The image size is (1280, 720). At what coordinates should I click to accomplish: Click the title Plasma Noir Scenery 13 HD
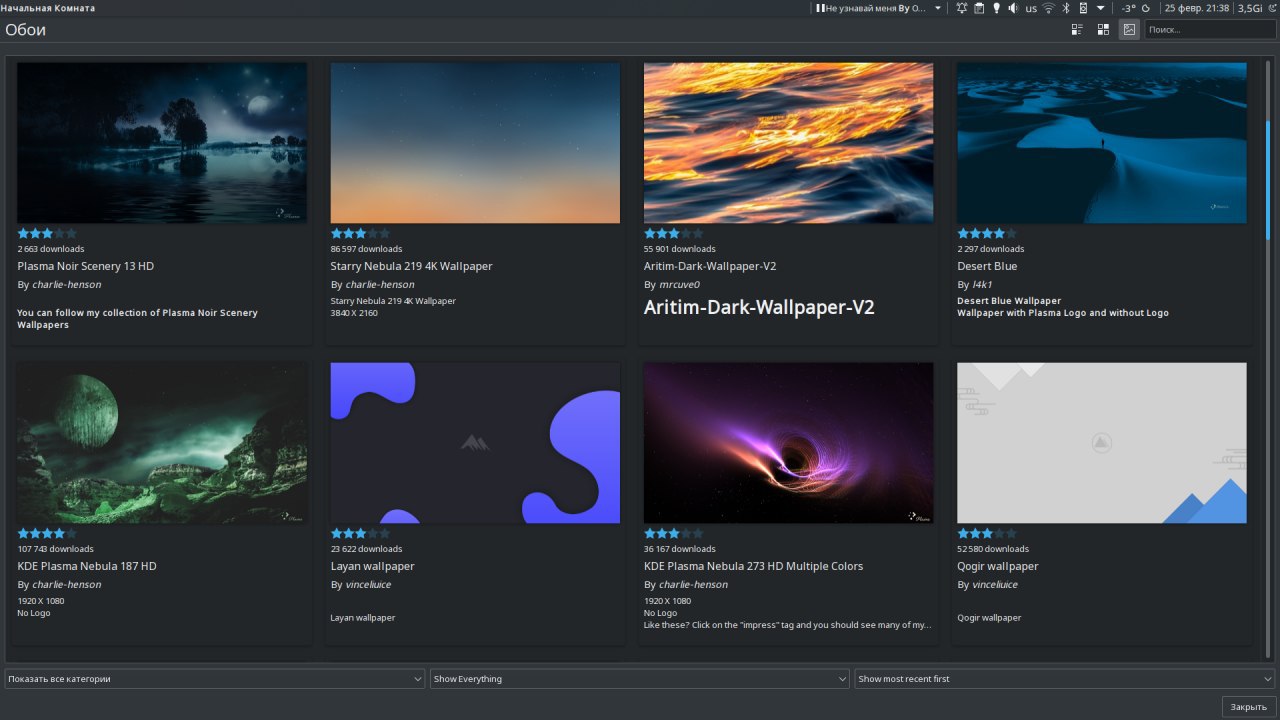(86, 266)
